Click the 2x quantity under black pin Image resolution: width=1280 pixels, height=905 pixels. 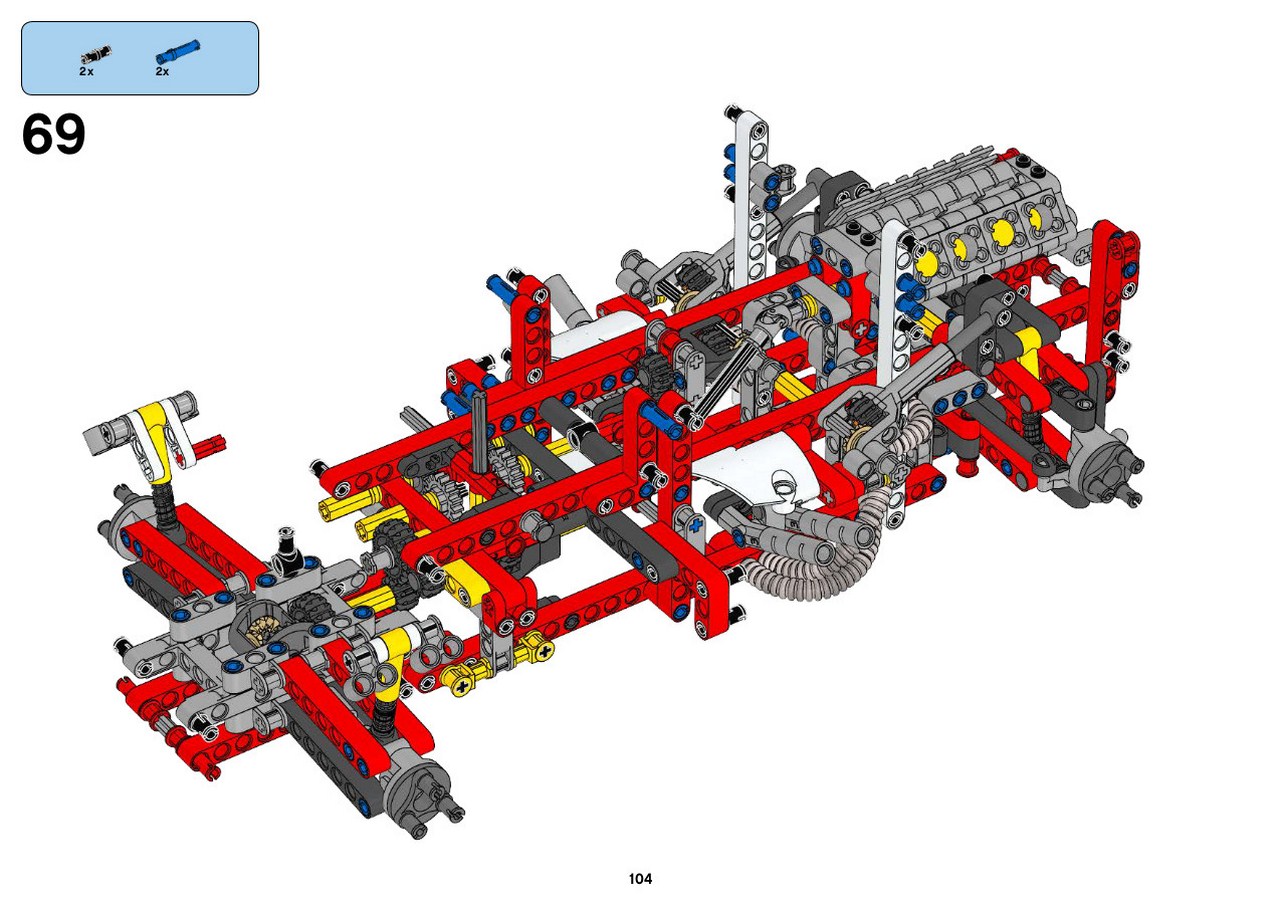point(87,72)
